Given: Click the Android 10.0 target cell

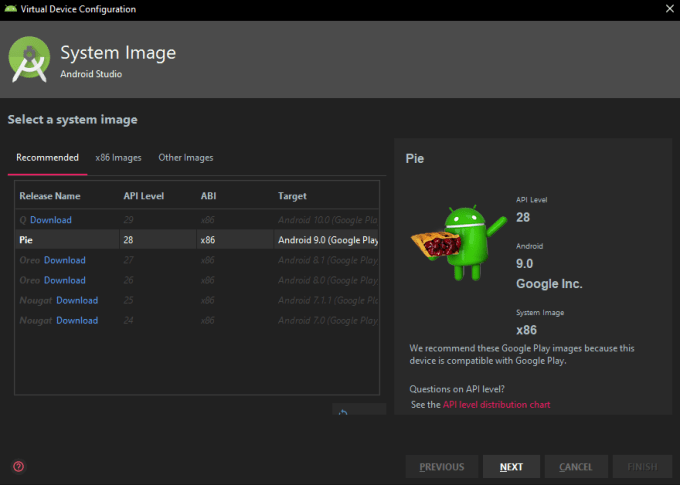Looking at the screenshot, I should click(327, 220).
